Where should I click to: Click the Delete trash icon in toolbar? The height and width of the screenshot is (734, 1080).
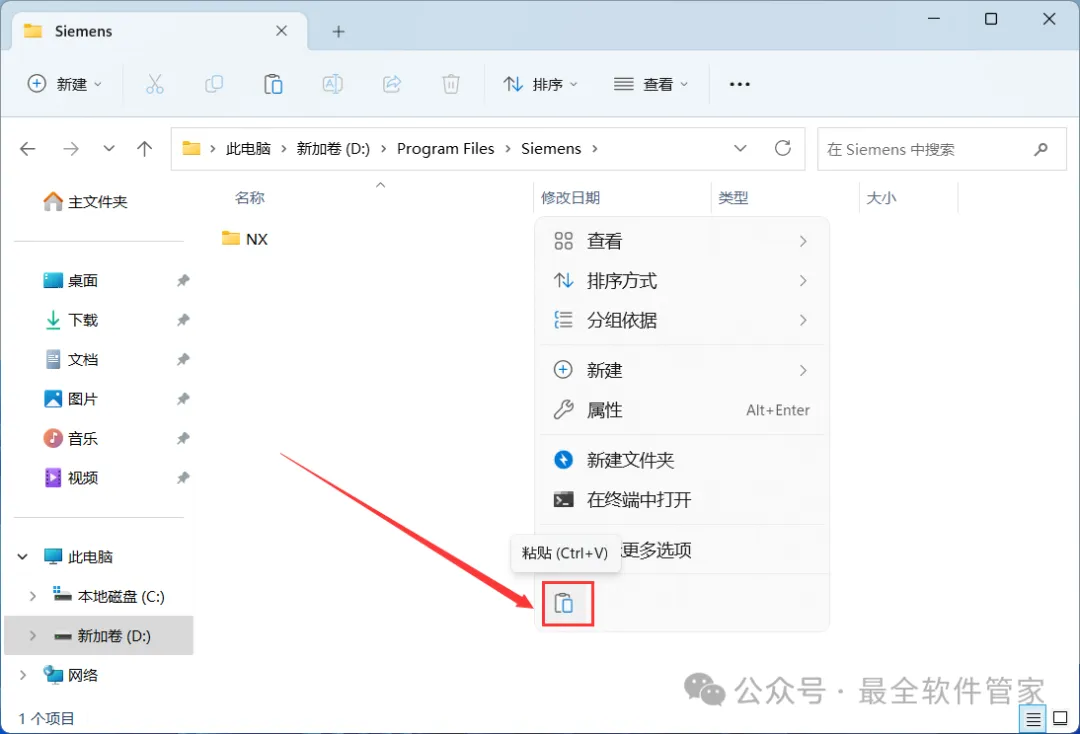(x=451, y=84)
